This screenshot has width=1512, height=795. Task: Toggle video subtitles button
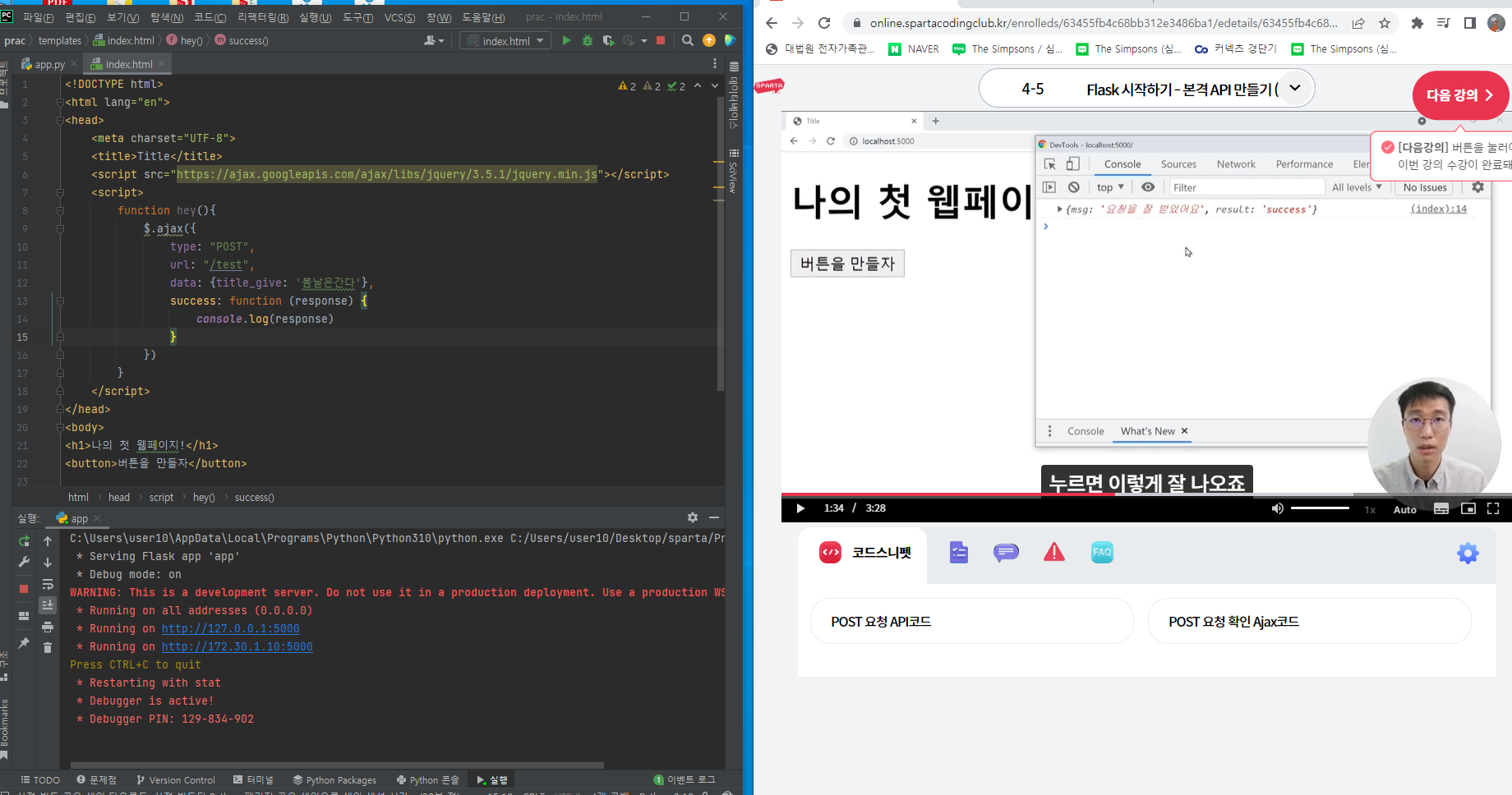coord(1441,508)
